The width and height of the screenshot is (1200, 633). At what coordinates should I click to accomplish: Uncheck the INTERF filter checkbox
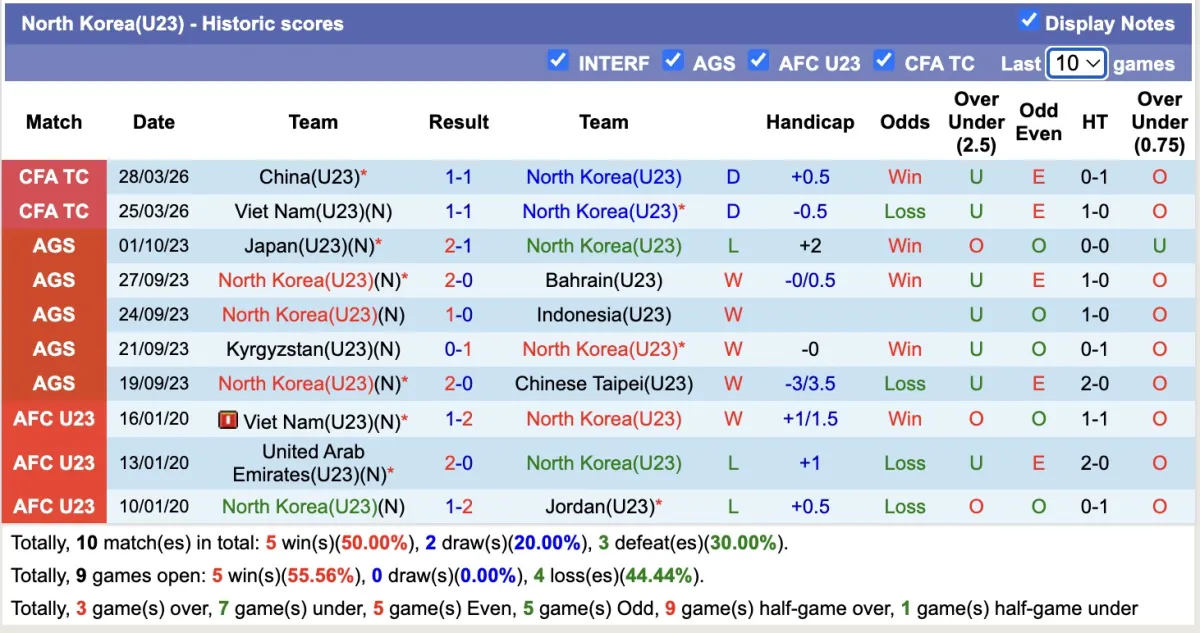pos(558,61)
